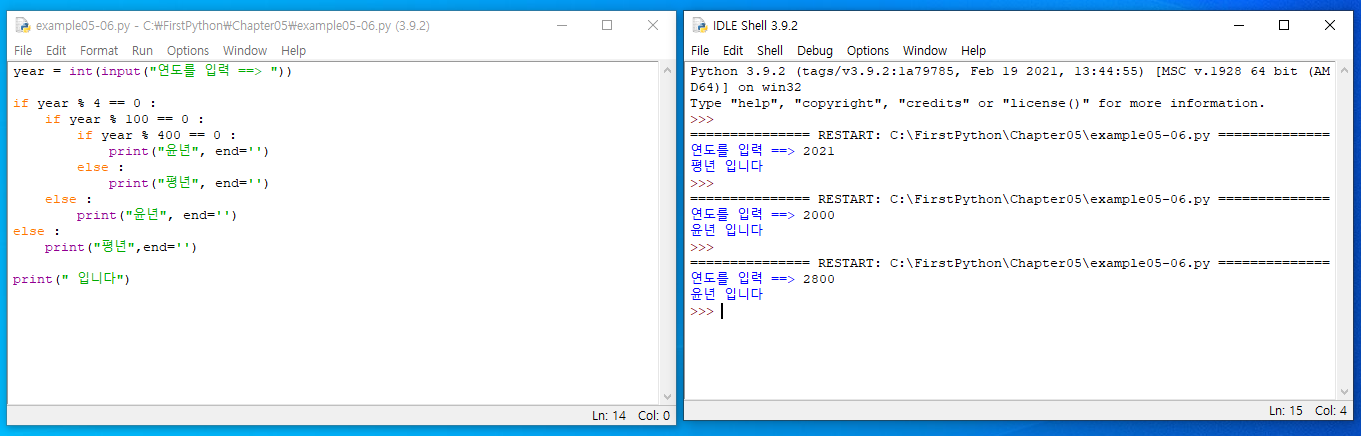Click line 'year = int(input(' in editor
The image size is (1361, 436).
coord(152,71)
